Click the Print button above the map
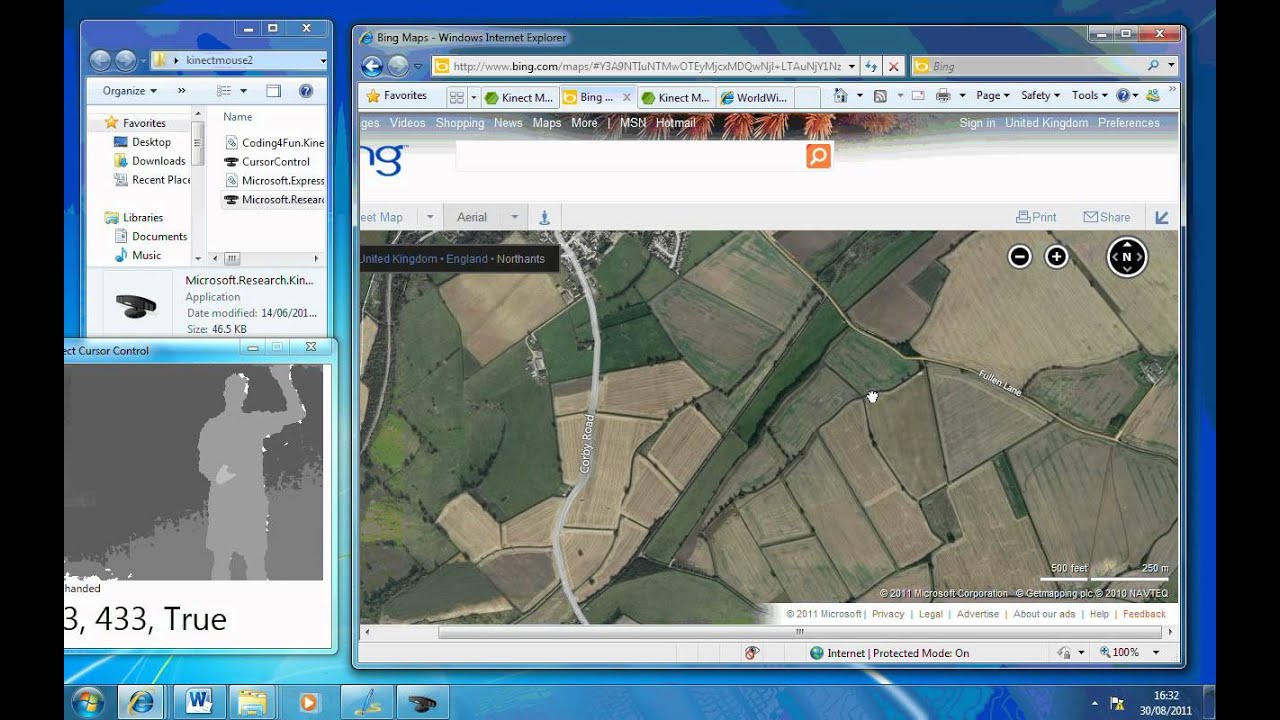The image size is (1280, 720). (1036, 217)
